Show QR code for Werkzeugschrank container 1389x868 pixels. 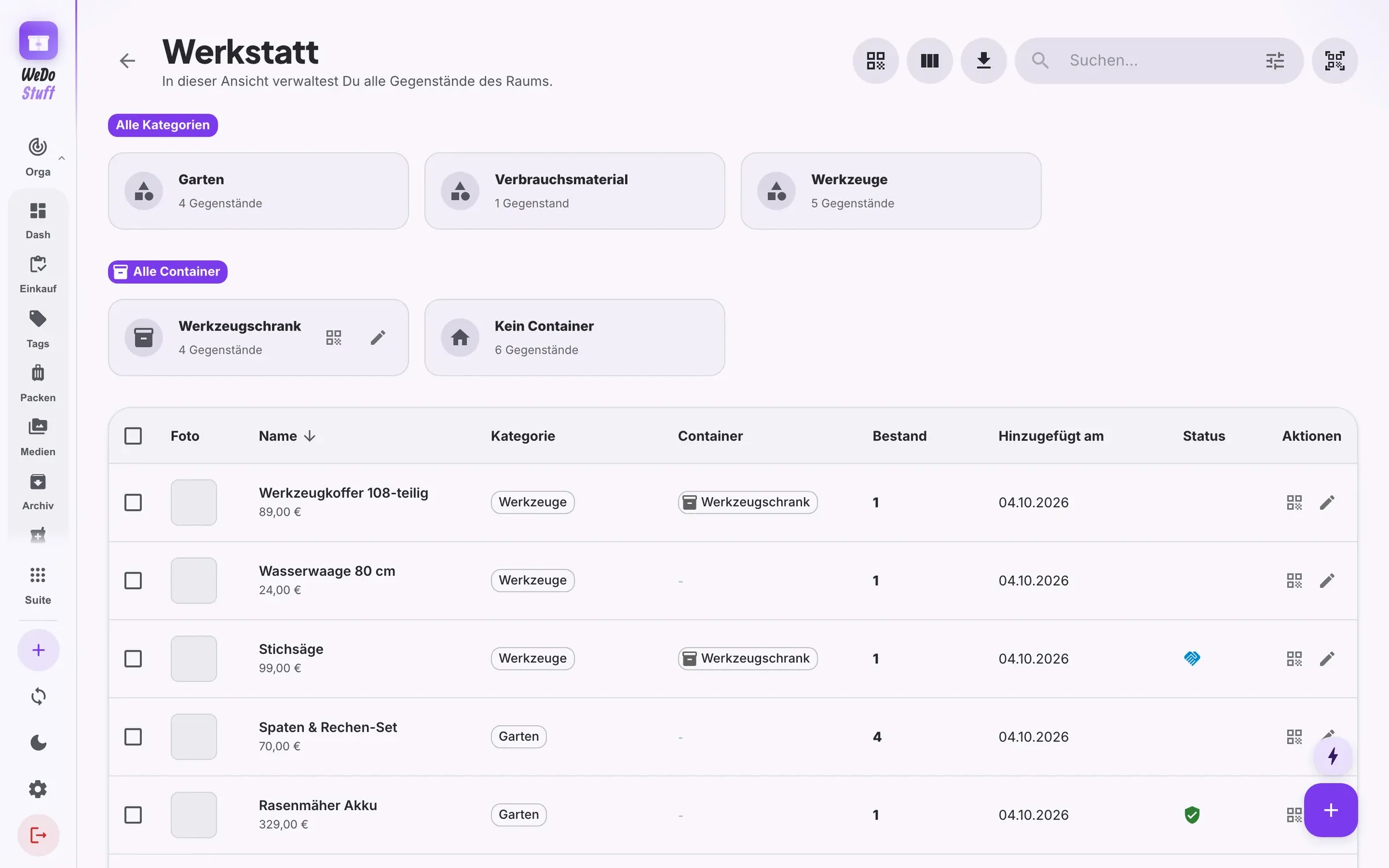coord(333,337)
